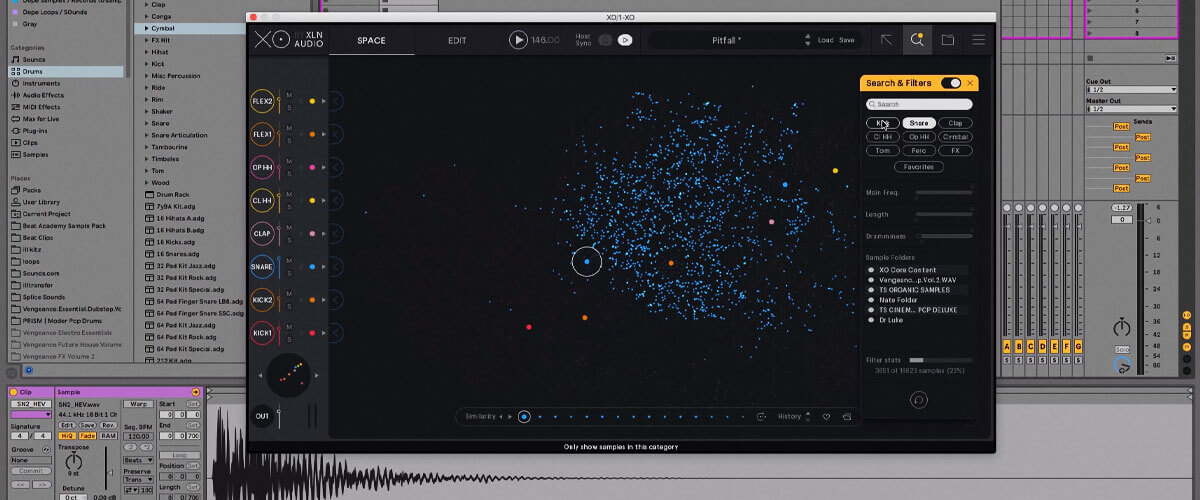Expand the Clap folder in Ableton browser
The image size is (1200, 500).
coord(147,4)
